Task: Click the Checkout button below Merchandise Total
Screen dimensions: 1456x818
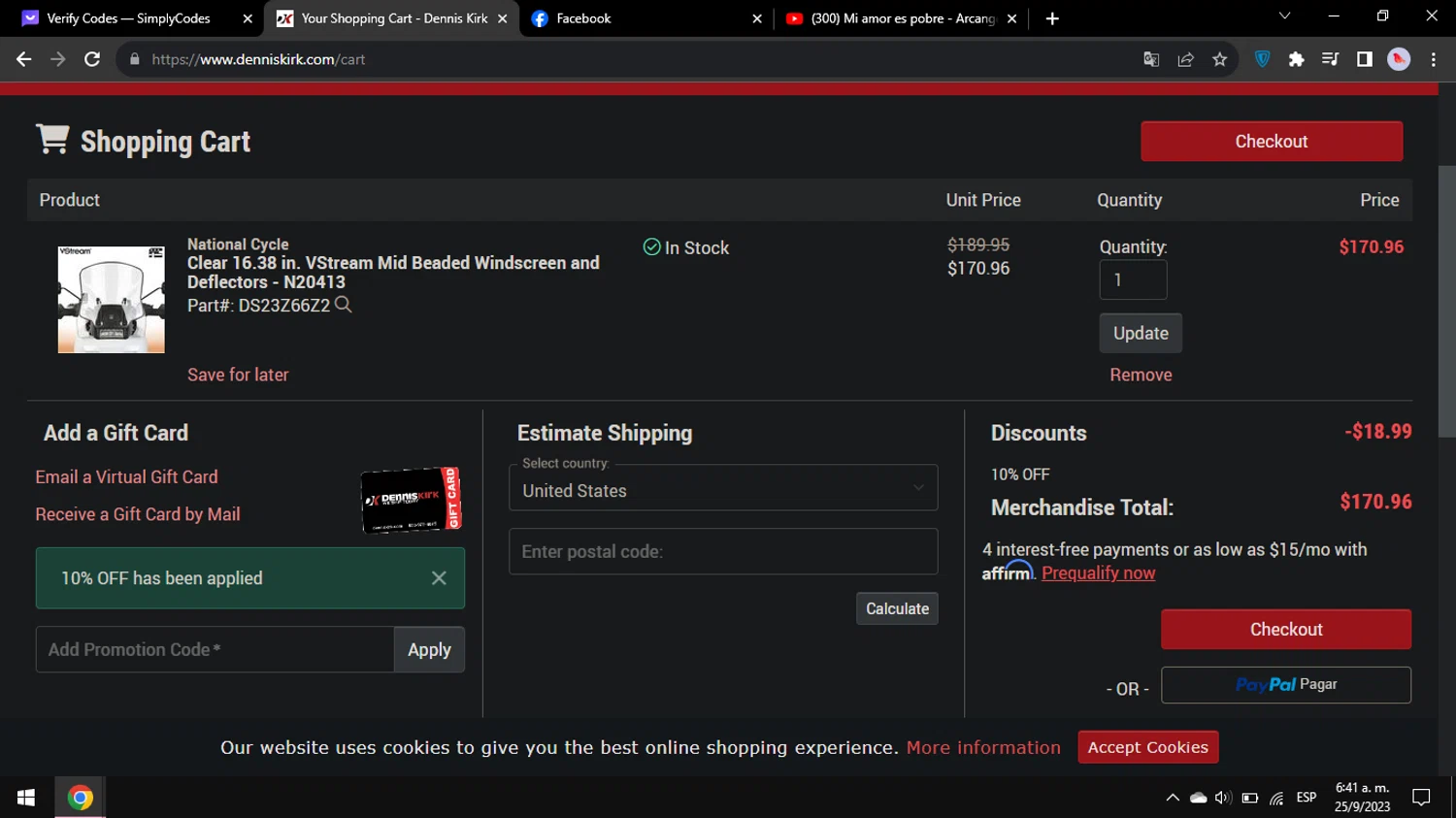Action: pos(1286,630)
